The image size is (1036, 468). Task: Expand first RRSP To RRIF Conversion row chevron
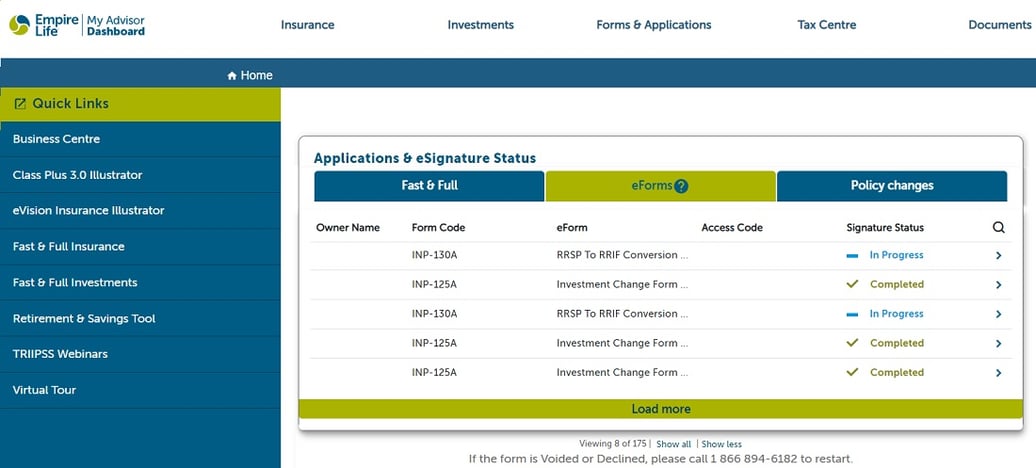tap(998, 255)
